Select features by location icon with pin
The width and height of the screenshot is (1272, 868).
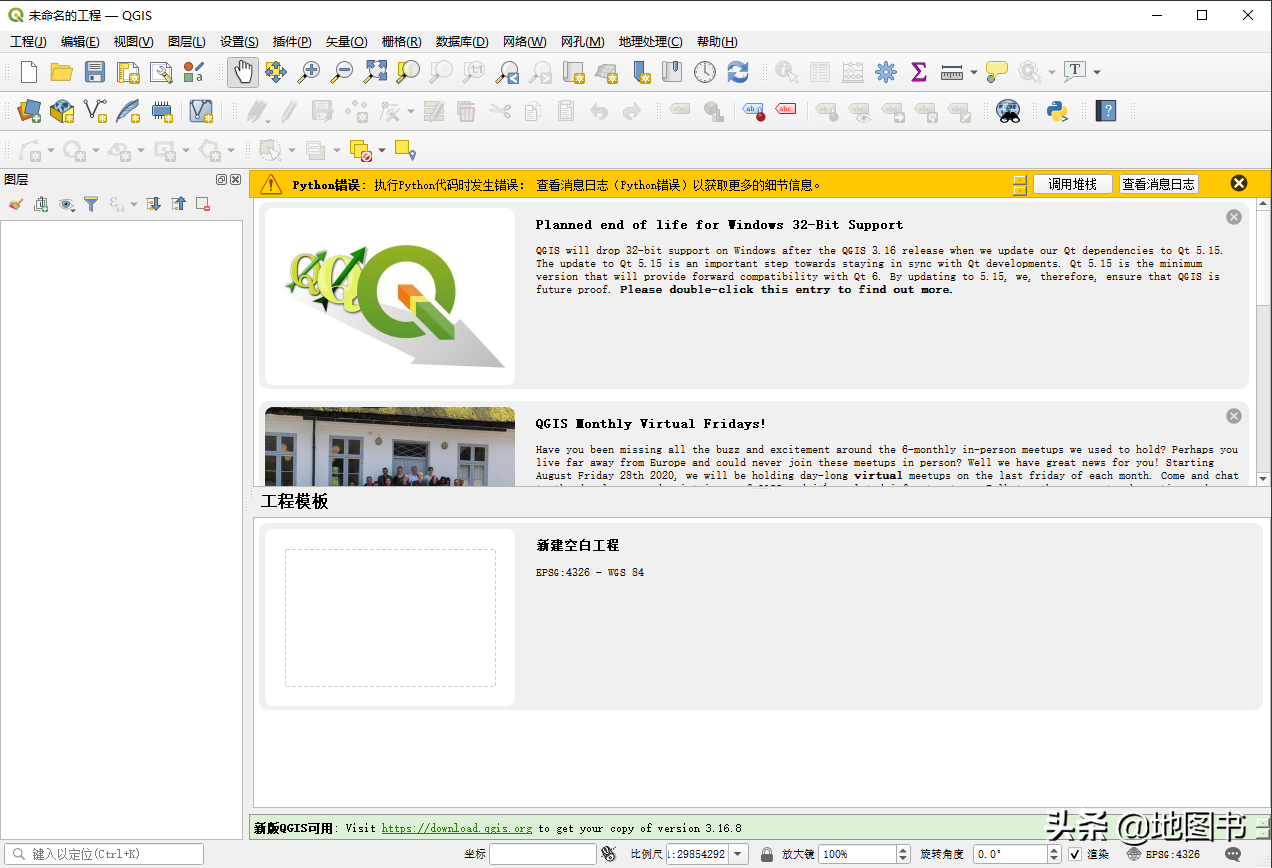click(405, 150)
